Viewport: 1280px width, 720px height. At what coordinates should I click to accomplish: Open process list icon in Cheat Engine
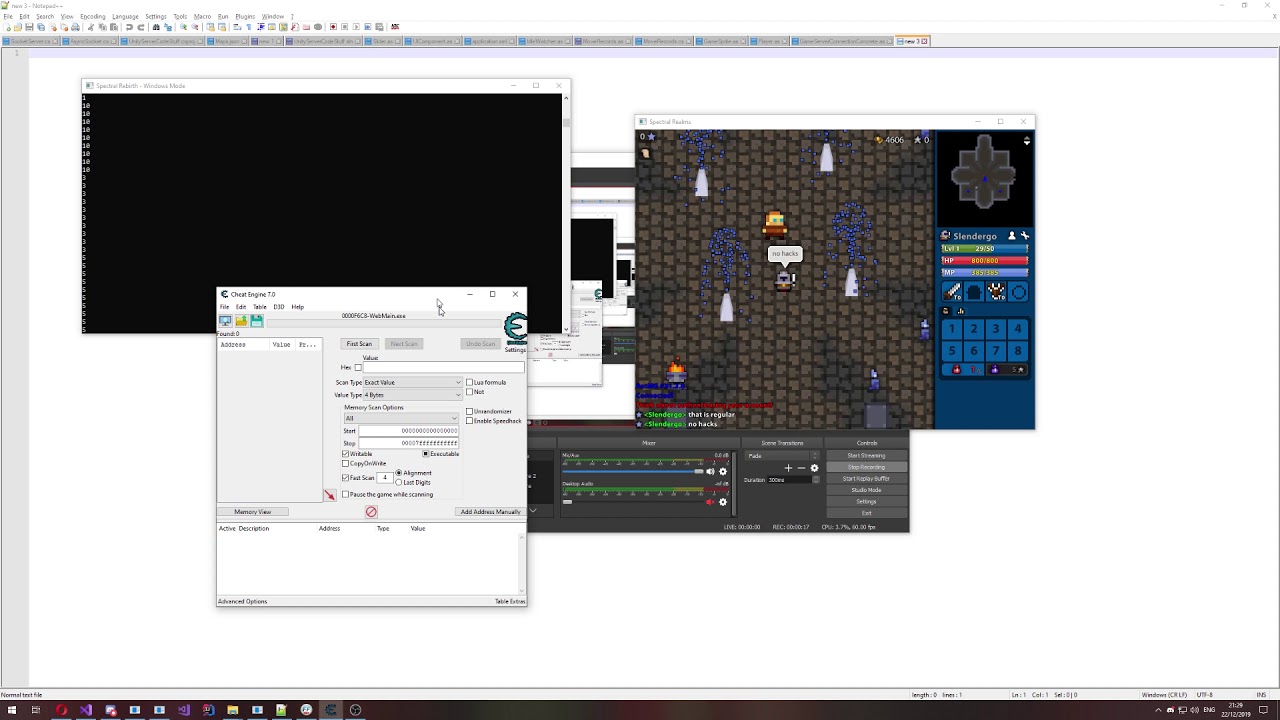pyautogui.click(x=225, y=321)
